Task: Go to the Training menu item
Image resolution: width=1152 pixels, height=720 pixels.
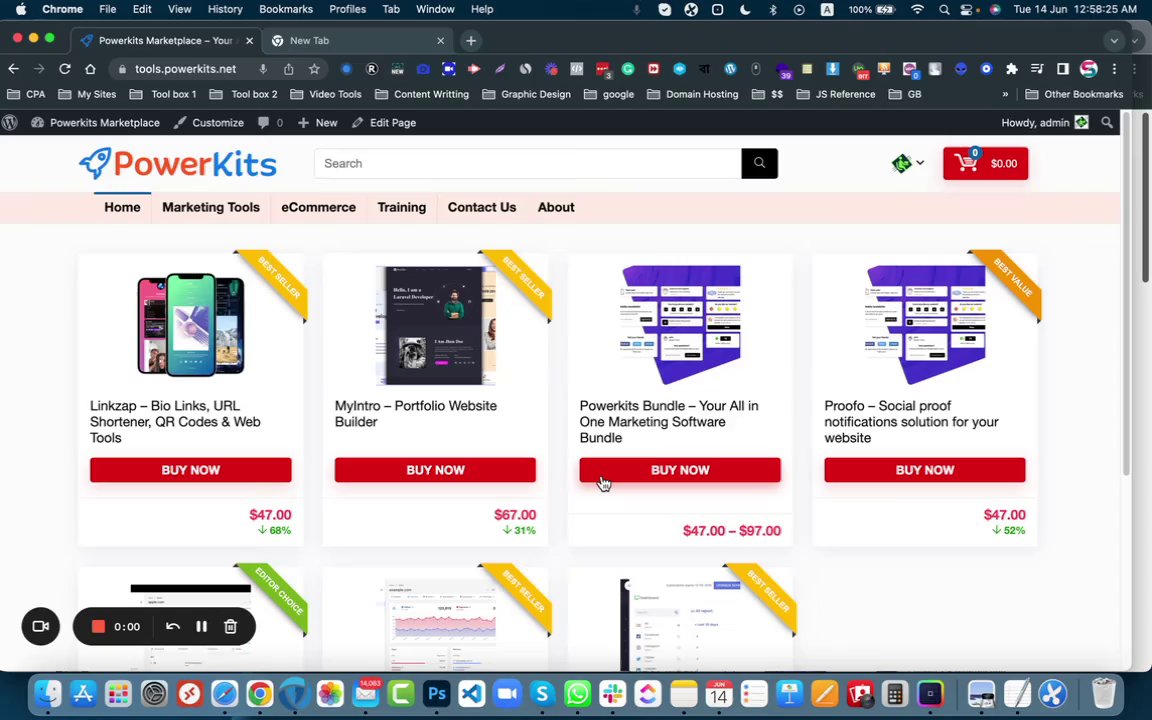Action: click(x=401, y=207)
